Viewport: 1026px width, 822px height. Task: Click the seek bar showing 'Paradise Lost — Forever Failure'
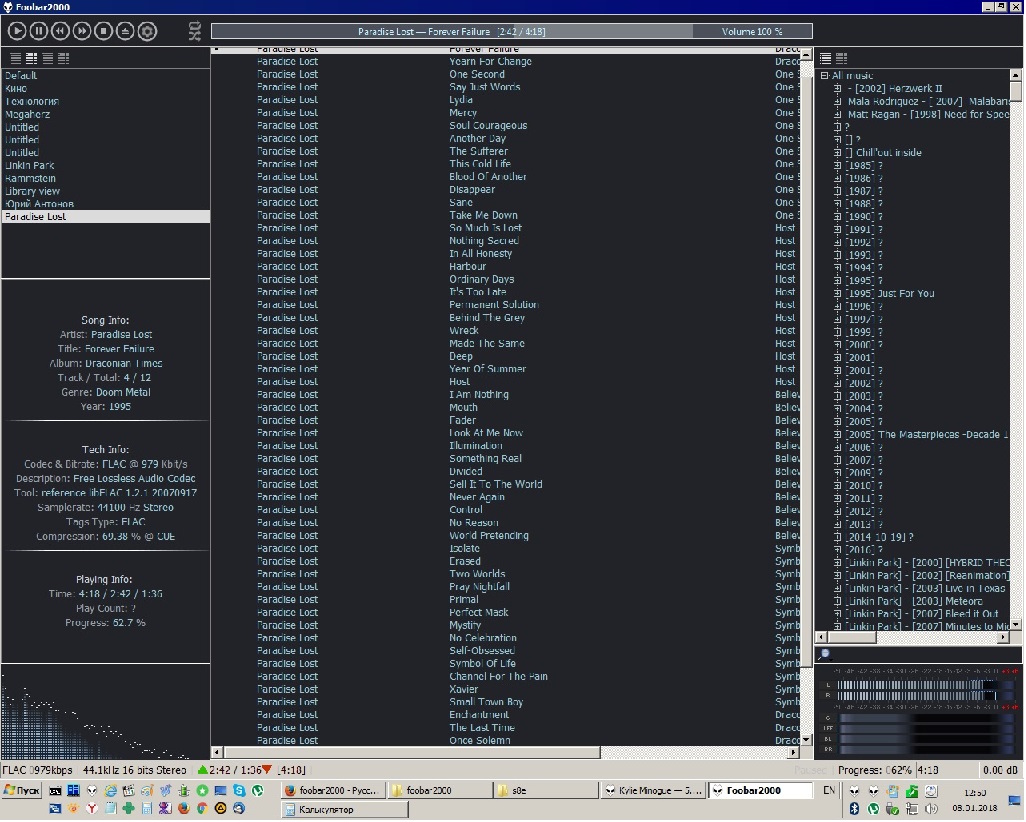(452, 32)
